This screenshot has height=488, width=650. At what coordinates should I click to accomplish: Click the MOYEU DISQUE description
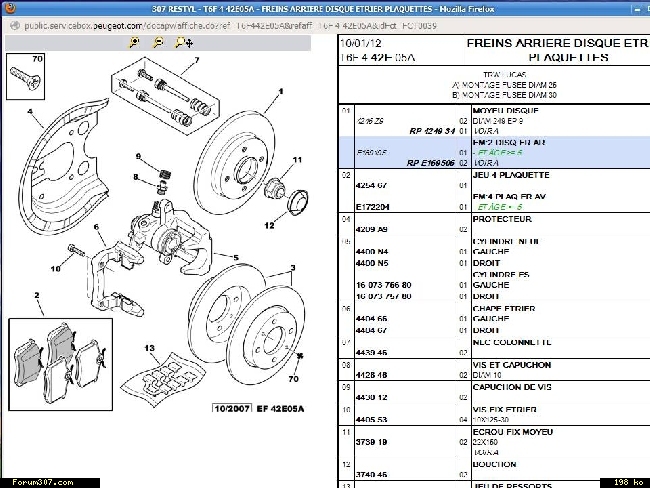[505, 111]
